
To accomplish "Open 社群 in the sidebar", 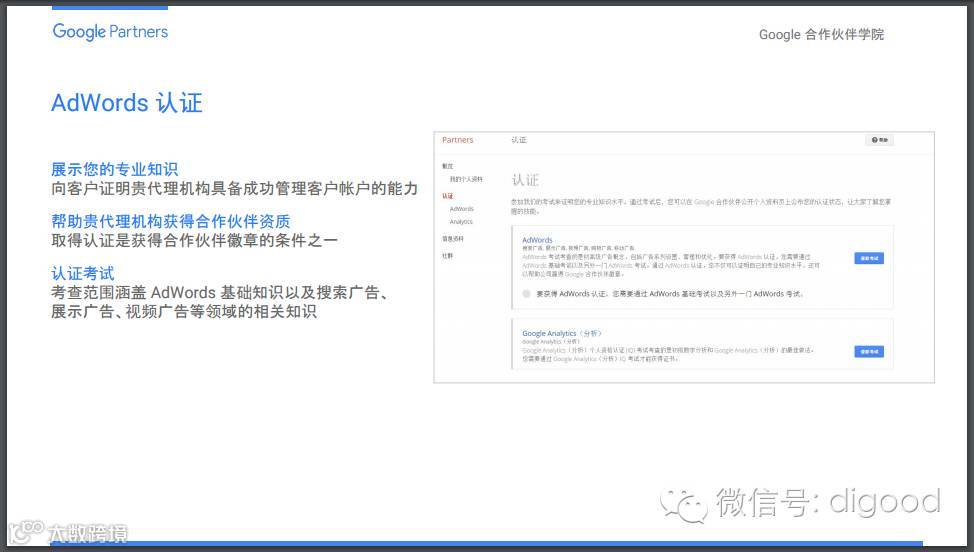I will [x=447, y=256].
